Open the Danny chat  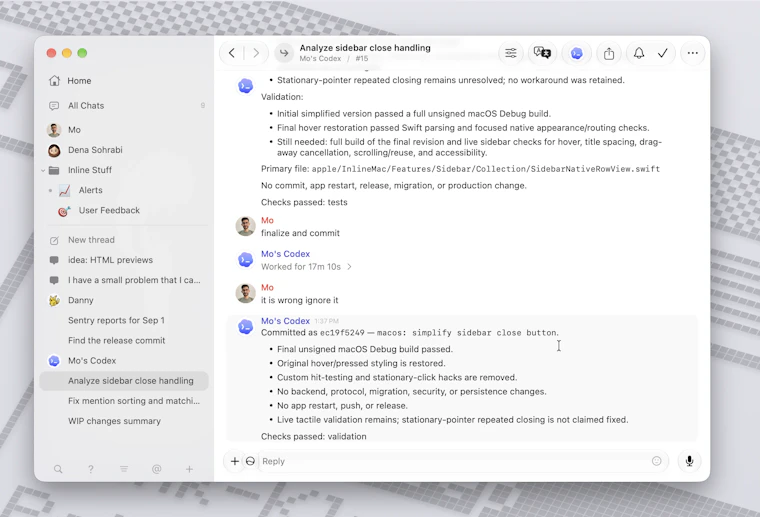pyautogui.click(x=125, y=300)
